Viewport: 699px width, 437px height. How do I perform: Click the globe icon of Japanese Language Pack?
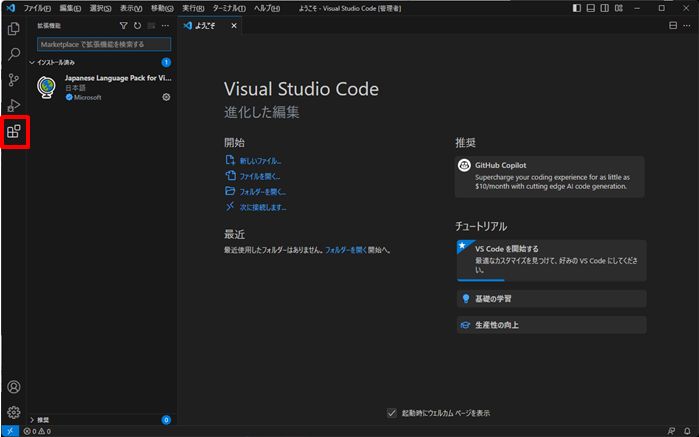47,87
